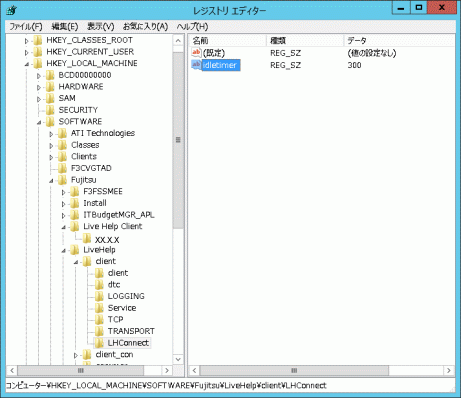The height and width of the screenshot is (398, 461).
Task: Select the F3FSSMEE tree label
Action: pos(103,192)
